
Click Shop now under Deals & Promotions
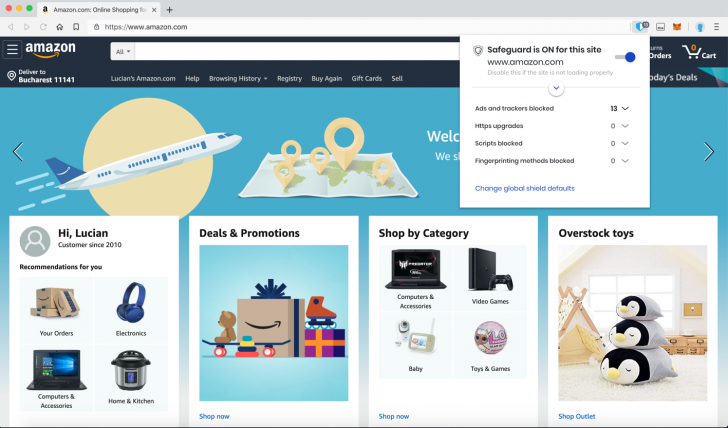214,416
